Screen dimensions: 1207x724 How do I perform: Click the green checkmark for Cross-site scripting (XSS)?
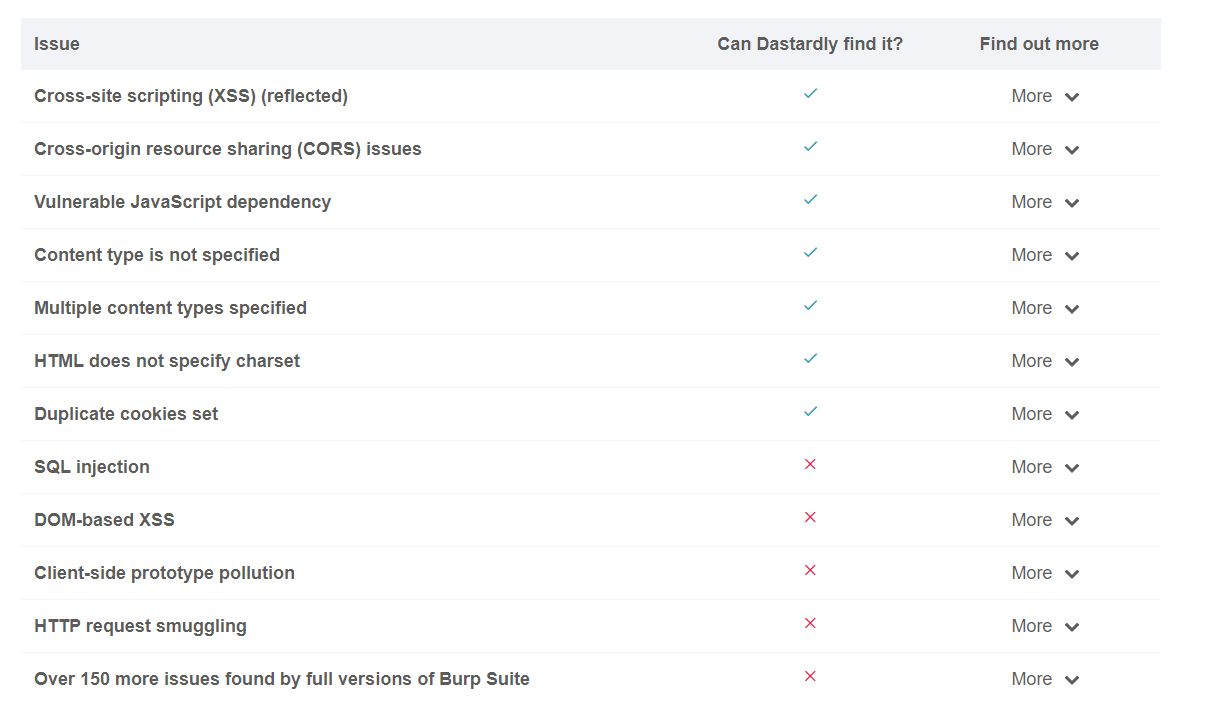tap(810, 94)
